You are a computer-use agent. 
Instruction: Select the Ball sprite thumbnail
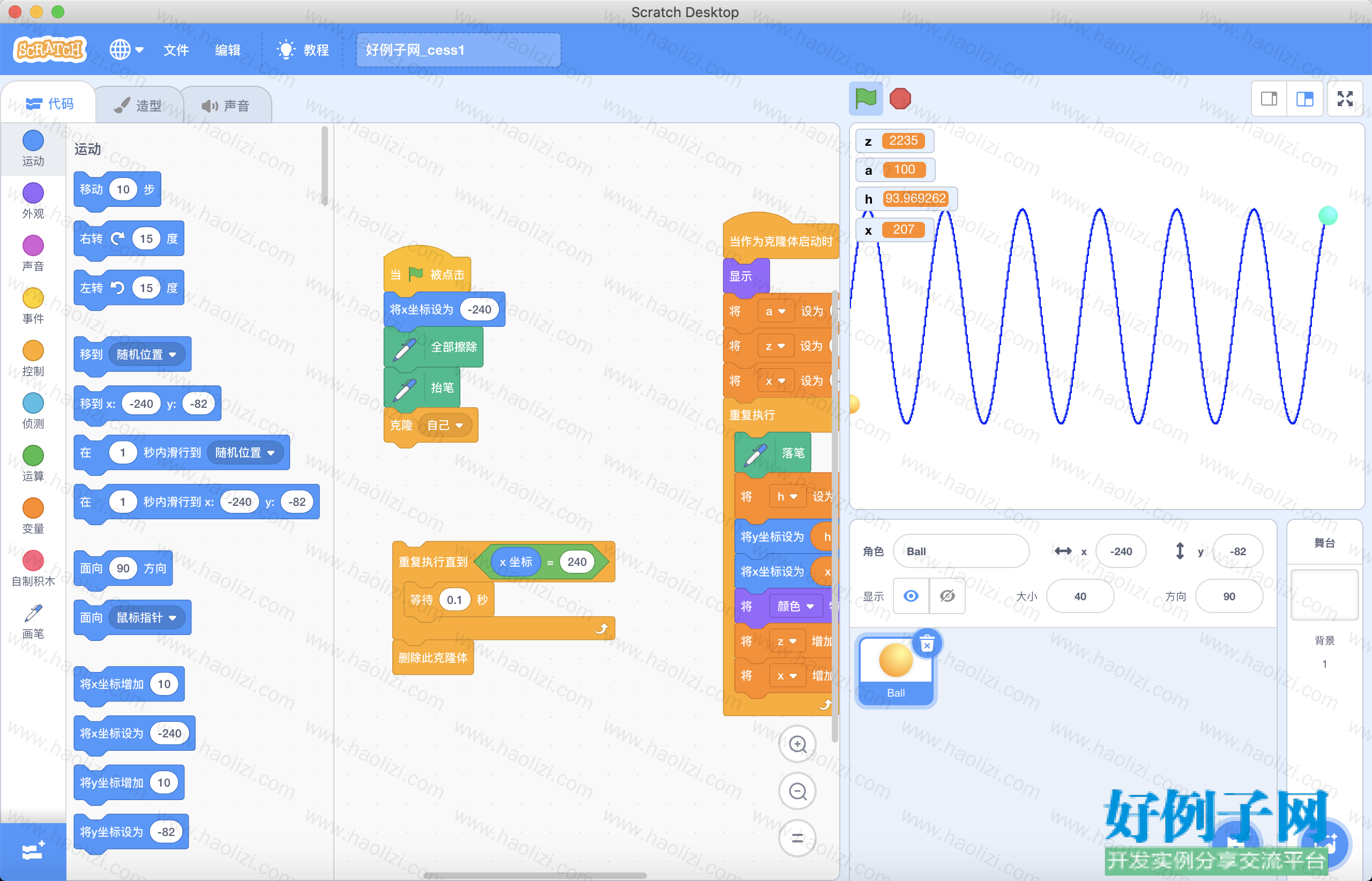(x=896, y=671)
